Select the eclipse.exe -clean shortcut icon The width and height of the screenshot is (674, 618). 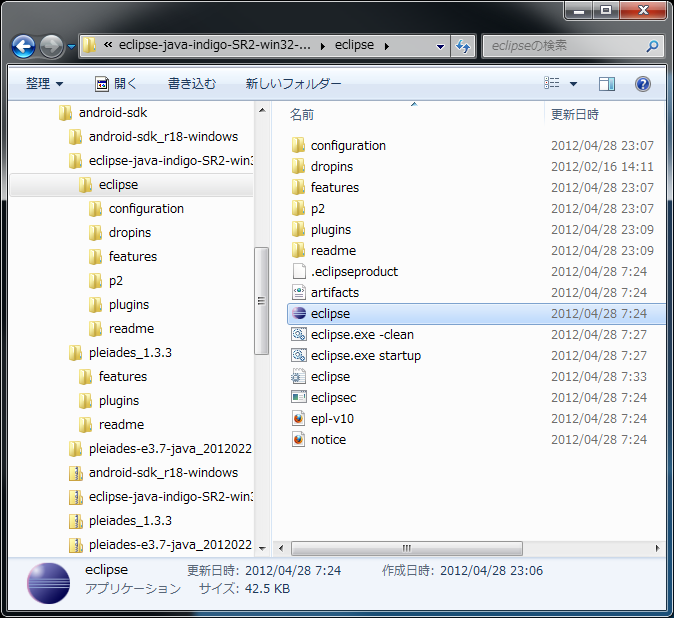pyautogui.click(x=299, y=335)
